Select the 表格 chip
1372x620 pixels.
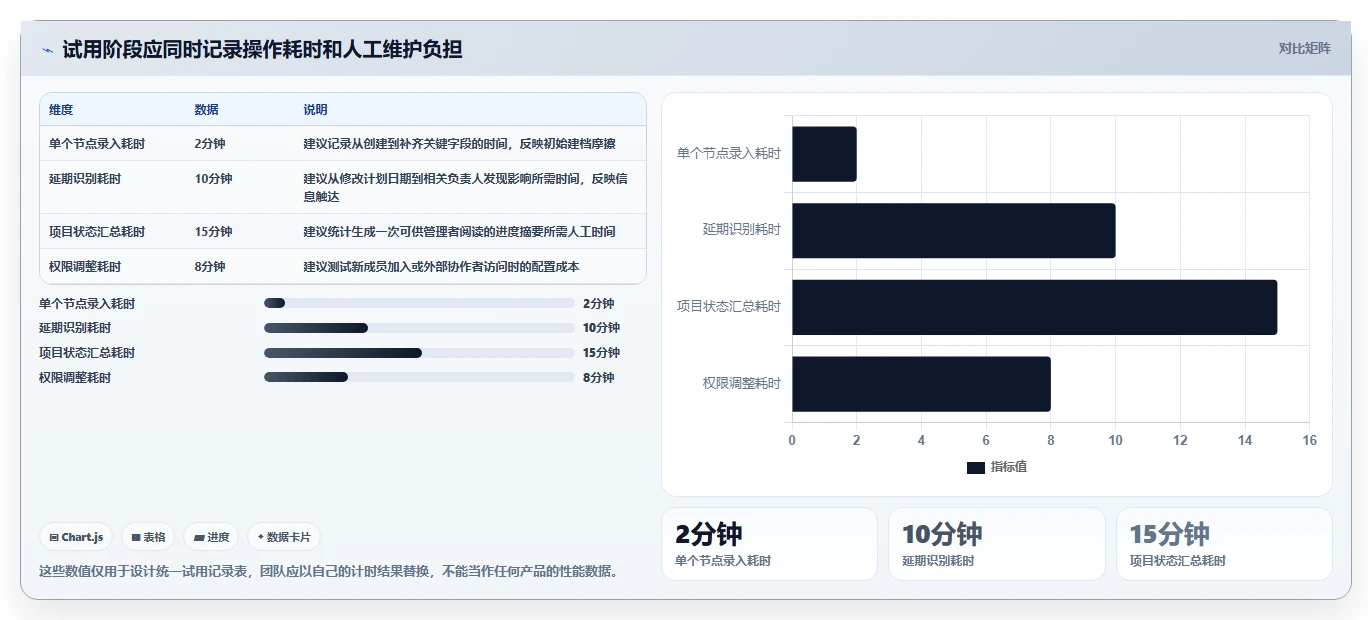click(148, 537)
